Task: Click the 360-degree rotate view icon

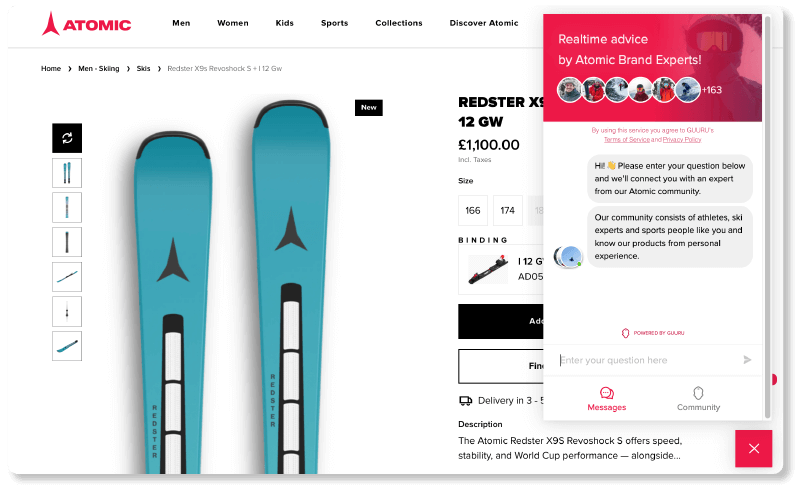Action: 67,138
